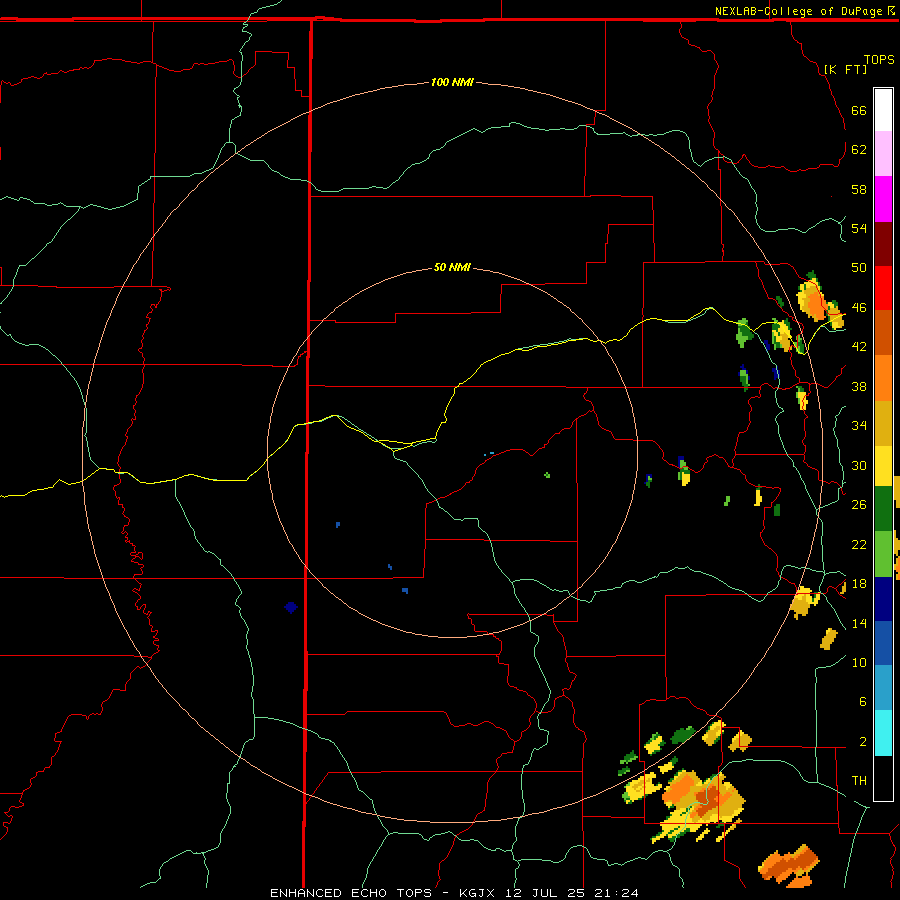The image size is (900, 900).
Task: Click the 21:24 timestamp
Action: 619,893
